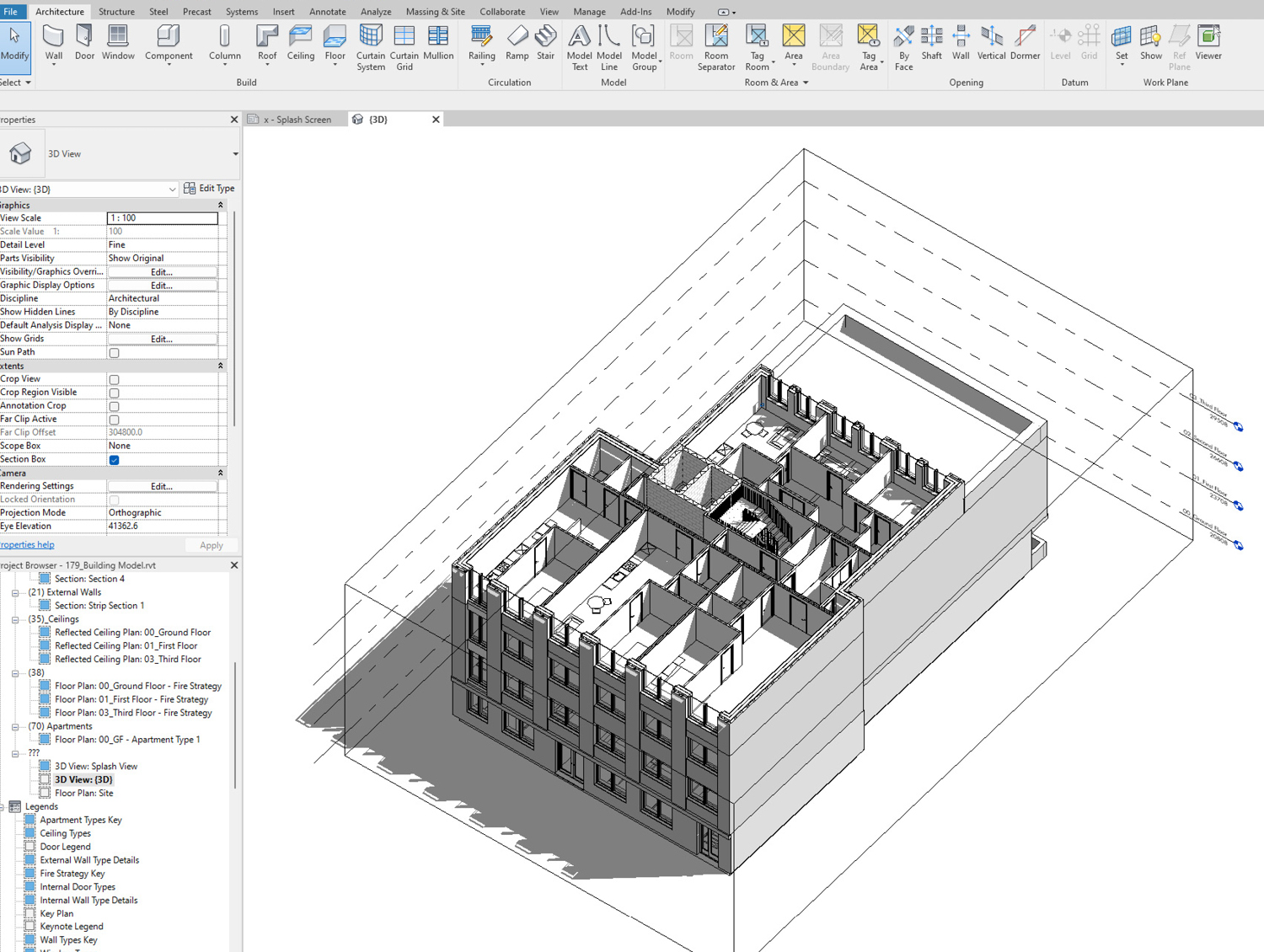Select the Dormer opening tool
This screenshot has height=952, width=1264.
click(1025, 42)
